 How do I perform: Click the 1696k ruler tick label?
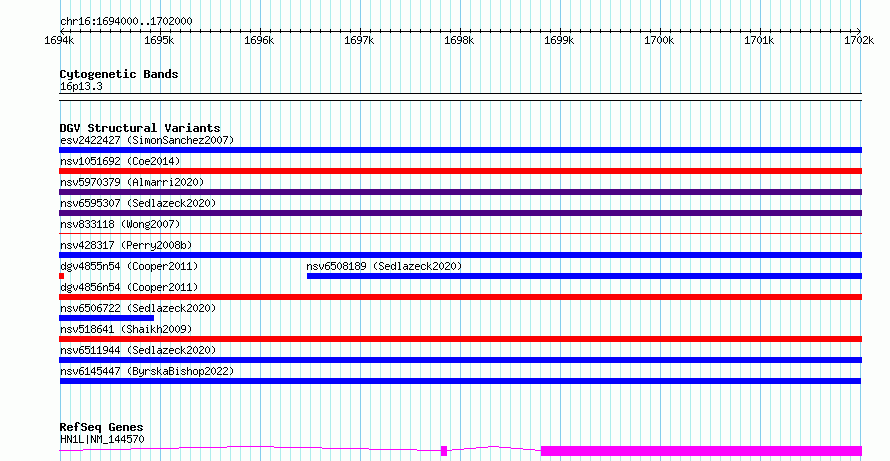(259, 40)
